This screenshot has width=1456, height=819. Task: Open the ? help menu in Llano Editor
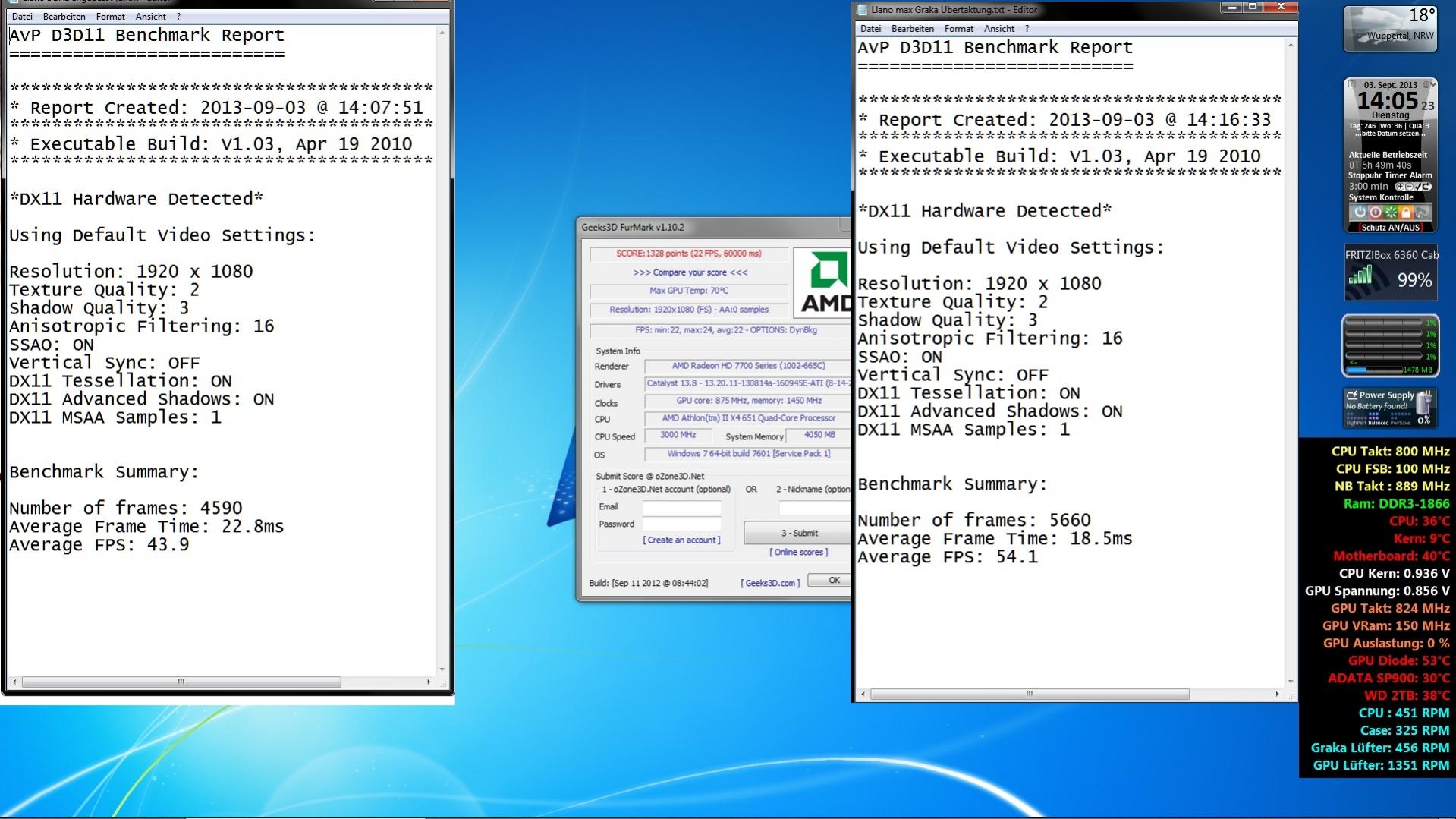tap(1027, 29)
